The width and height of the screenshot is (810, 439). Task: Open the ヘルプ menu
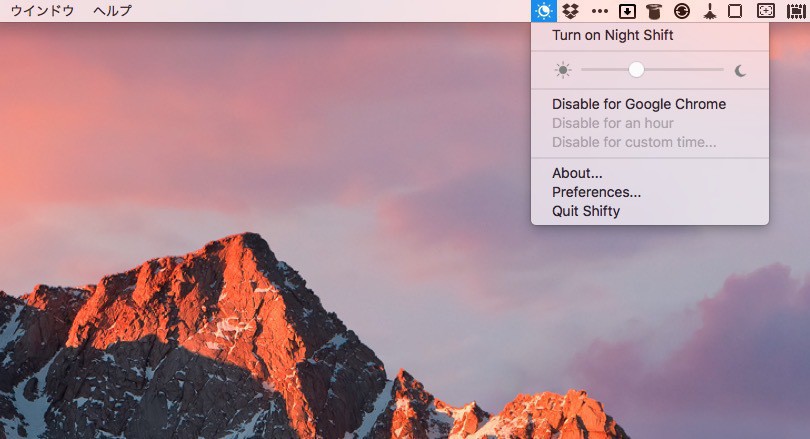click(x=112, y=11)
